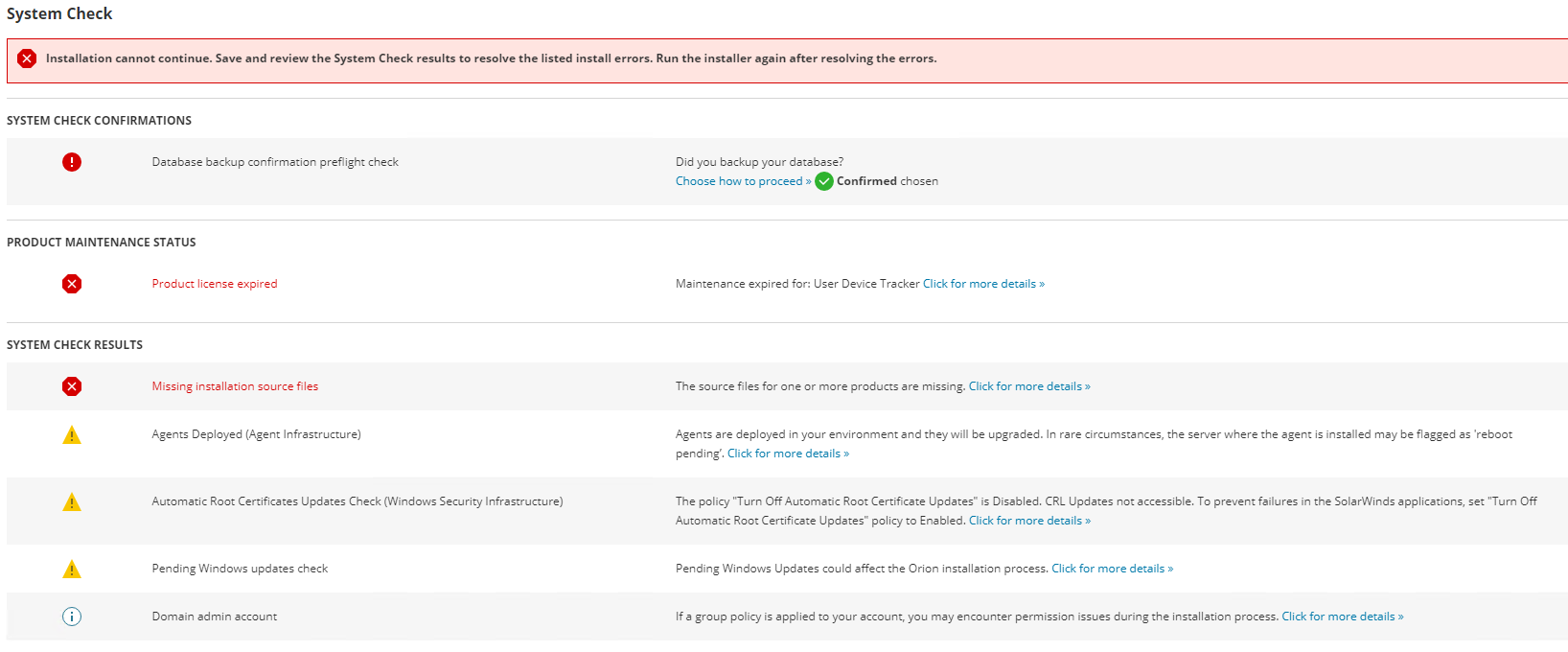Open the Choose how to proceed link
The width and height of the screenshot is (1568, 652).
[x=743, y=181]
